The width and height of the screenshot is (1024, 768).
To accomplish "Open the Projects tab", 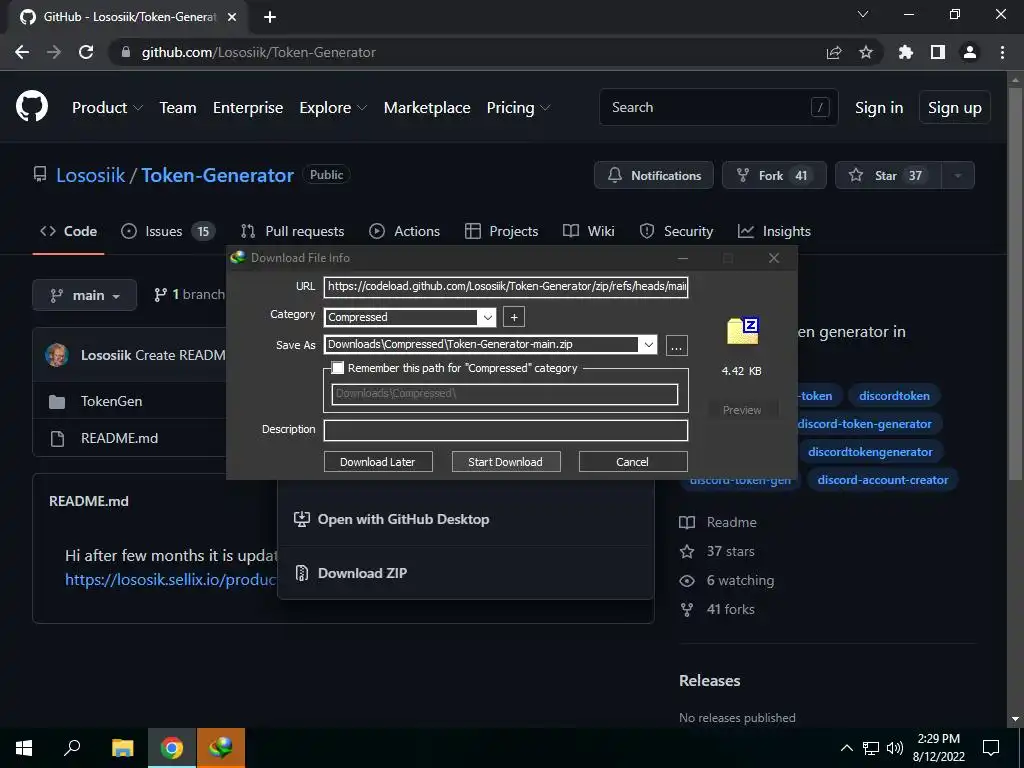I will tap(502, 231).
